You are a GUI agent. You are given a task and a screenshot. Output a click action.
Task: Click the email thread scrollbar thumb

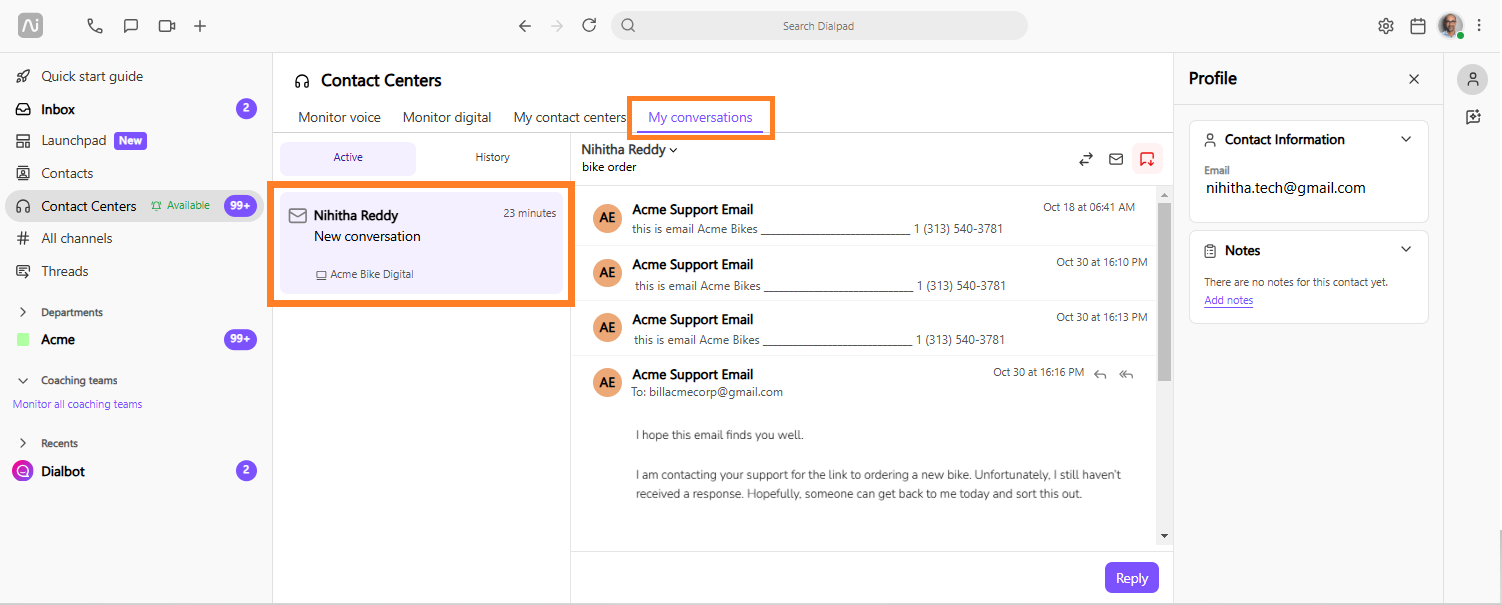click(1164, 292)
